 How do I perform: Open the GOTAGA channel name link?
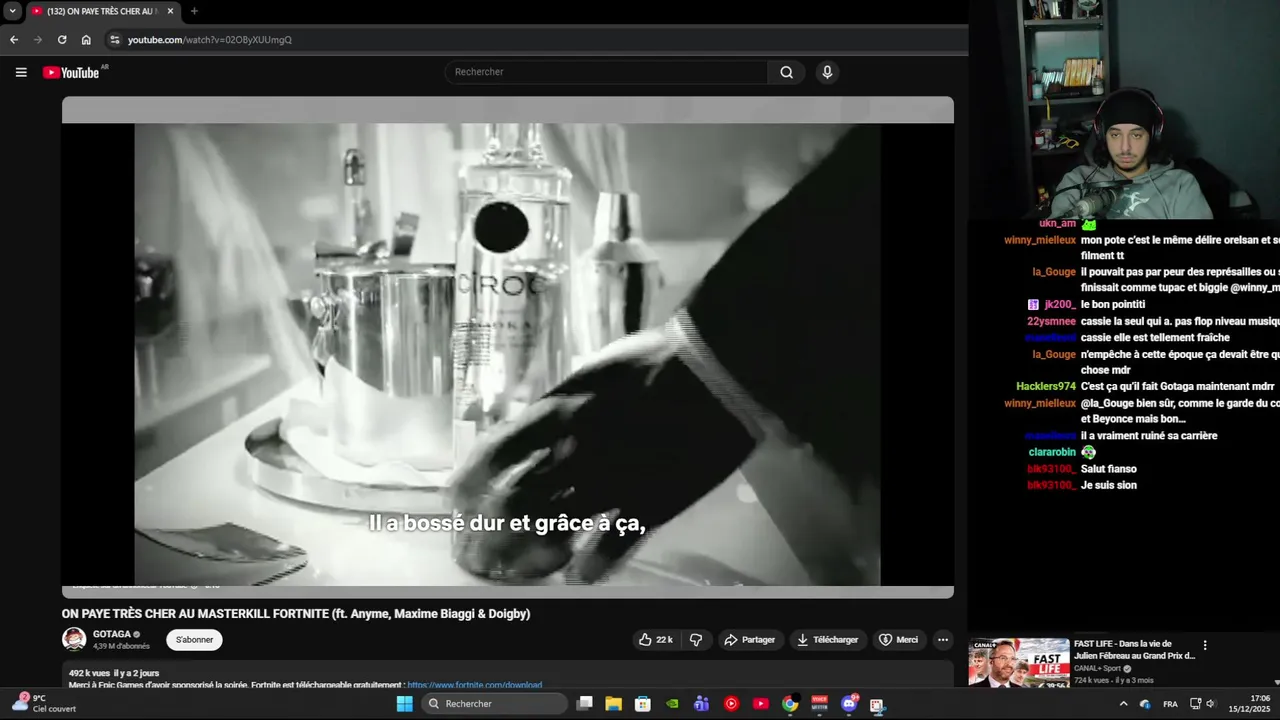point(111,634)
